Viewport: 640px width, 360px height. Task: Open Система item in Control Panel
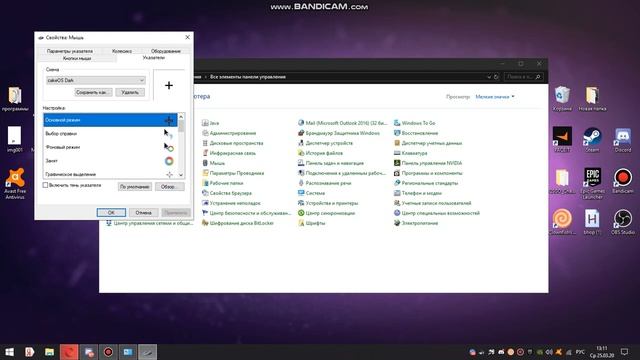click(311, 193)
